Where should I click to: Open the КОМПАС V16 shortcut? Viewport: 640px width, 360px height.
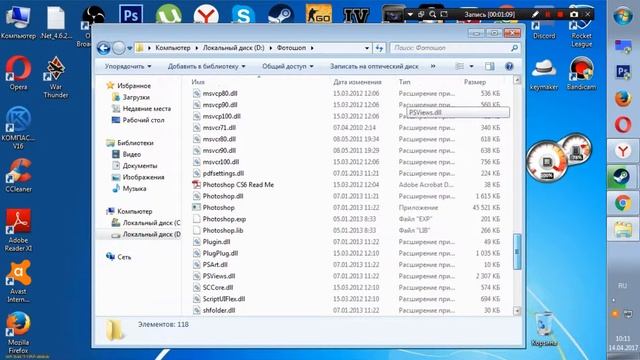pyautogui.click(x=18, y=127)
